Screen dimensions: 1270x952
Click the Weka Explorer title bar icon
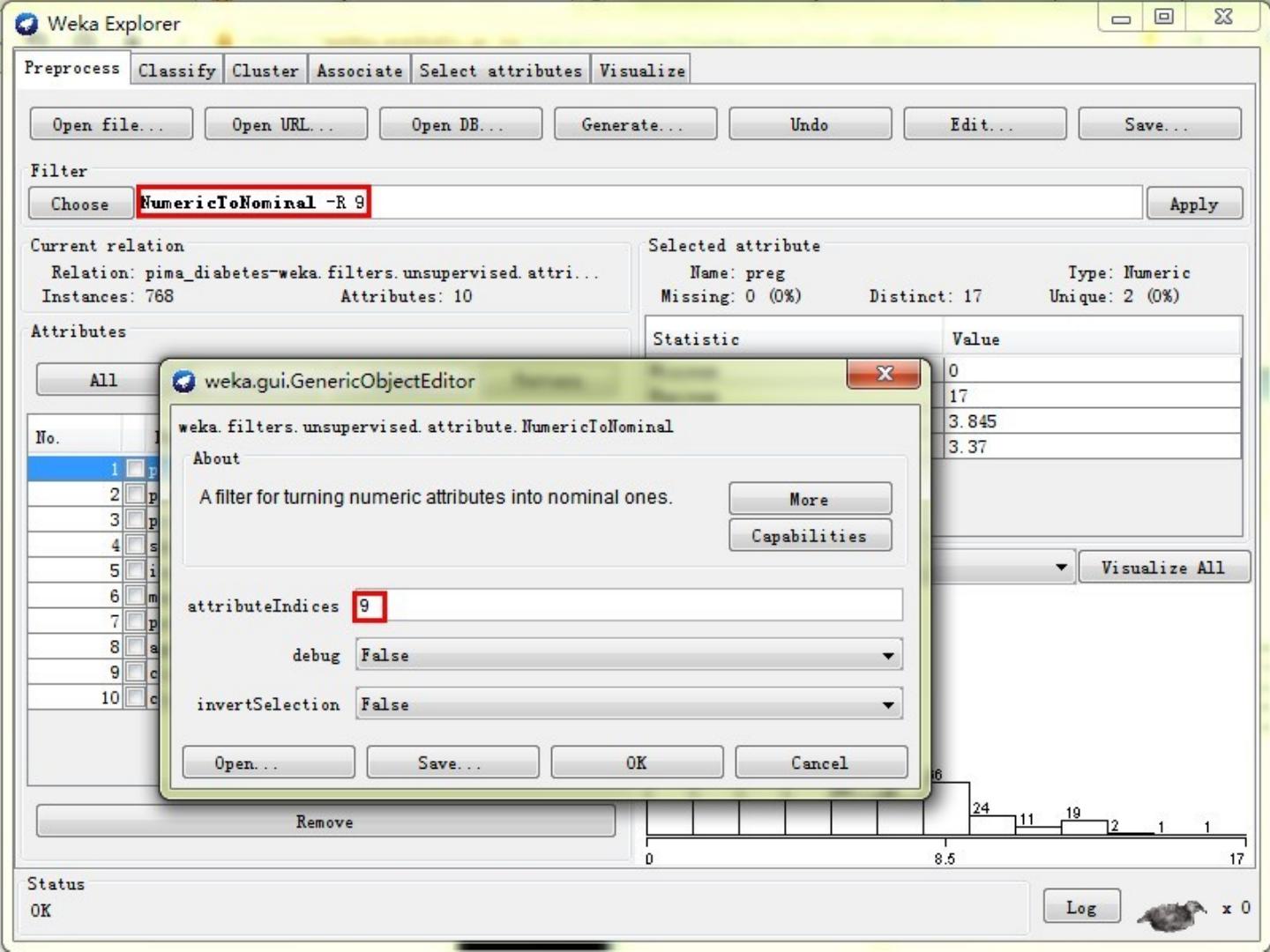click(x=26, y=24)
